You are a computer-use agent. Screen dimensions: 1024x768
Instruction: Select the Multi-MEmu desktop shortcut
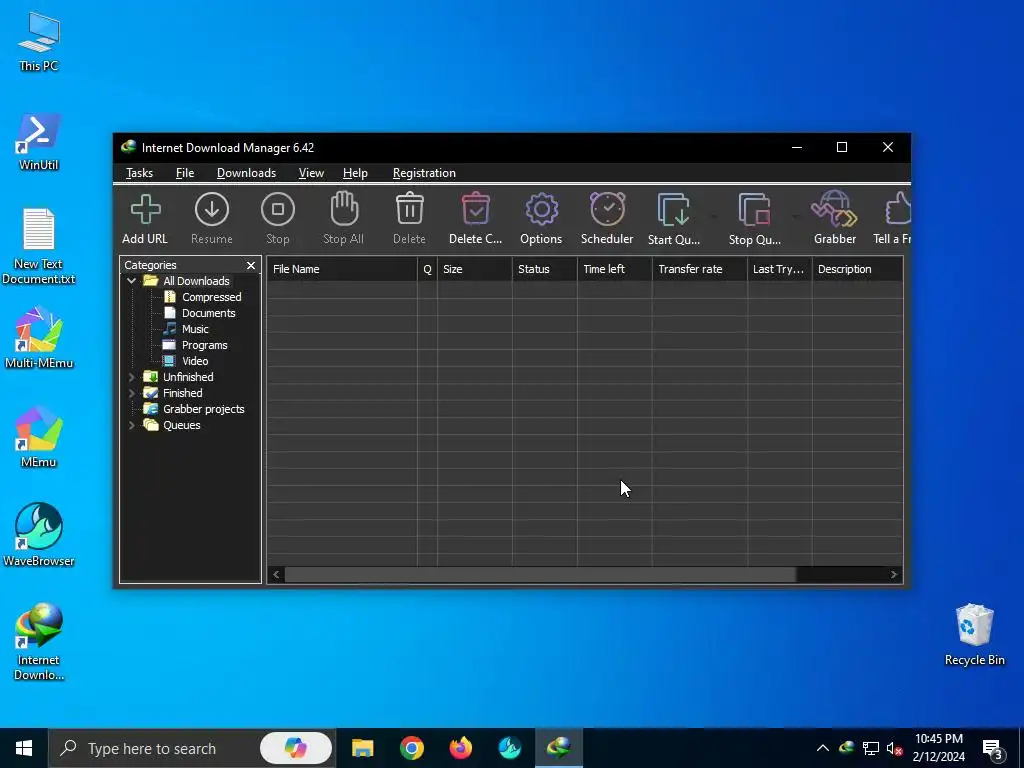coord(39,338)
